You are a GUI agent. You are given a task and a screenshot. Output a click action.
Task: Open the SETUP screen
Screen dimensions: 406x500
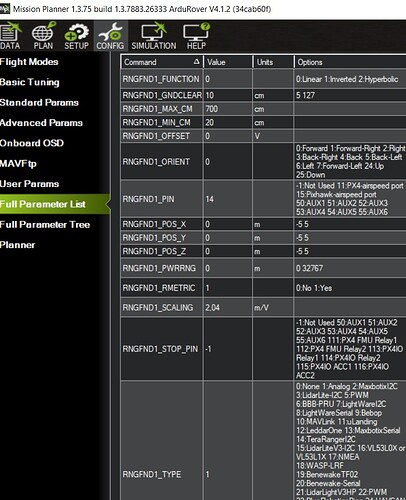pos(76,36)
